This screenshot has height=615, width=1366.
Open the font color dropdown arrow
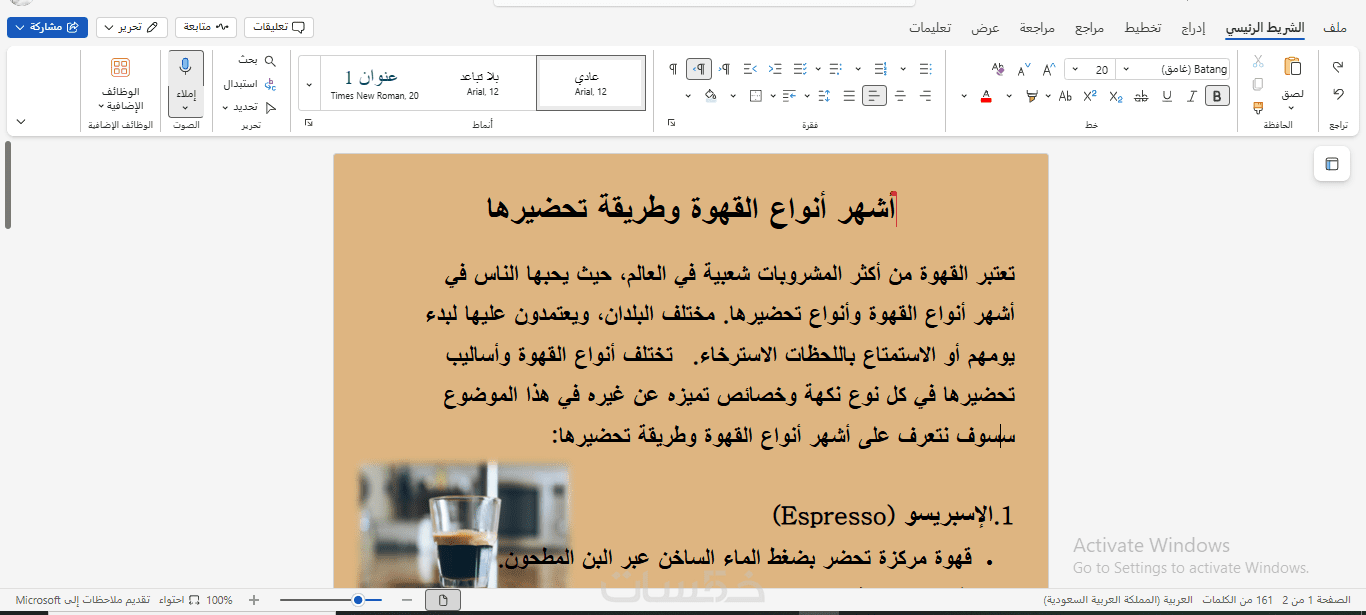964,96
